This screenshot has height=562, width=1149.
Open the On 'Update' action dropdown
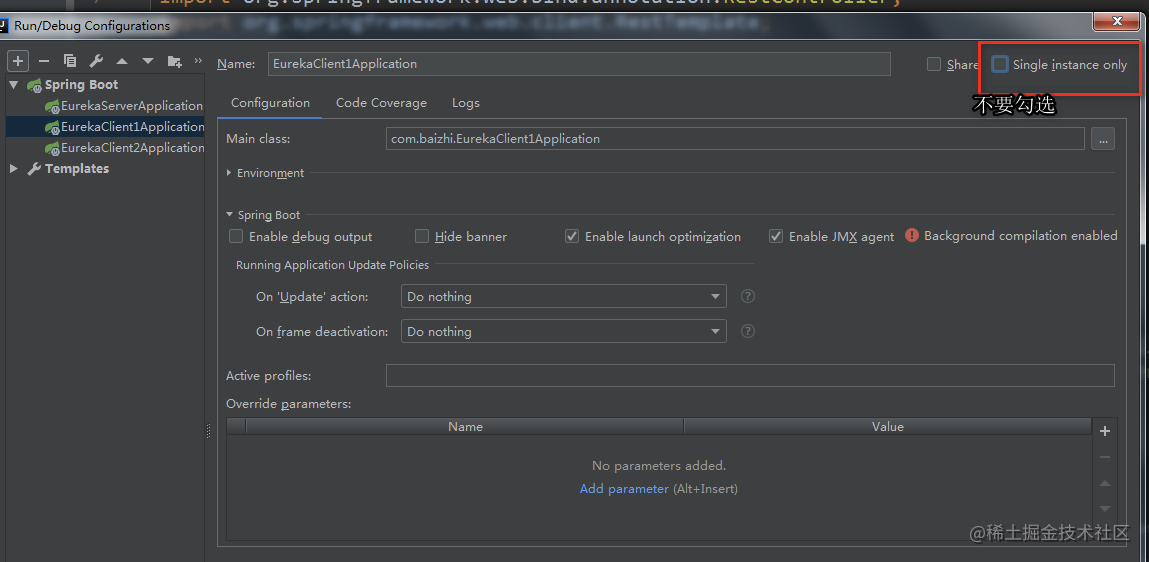[x=564, y=297]
